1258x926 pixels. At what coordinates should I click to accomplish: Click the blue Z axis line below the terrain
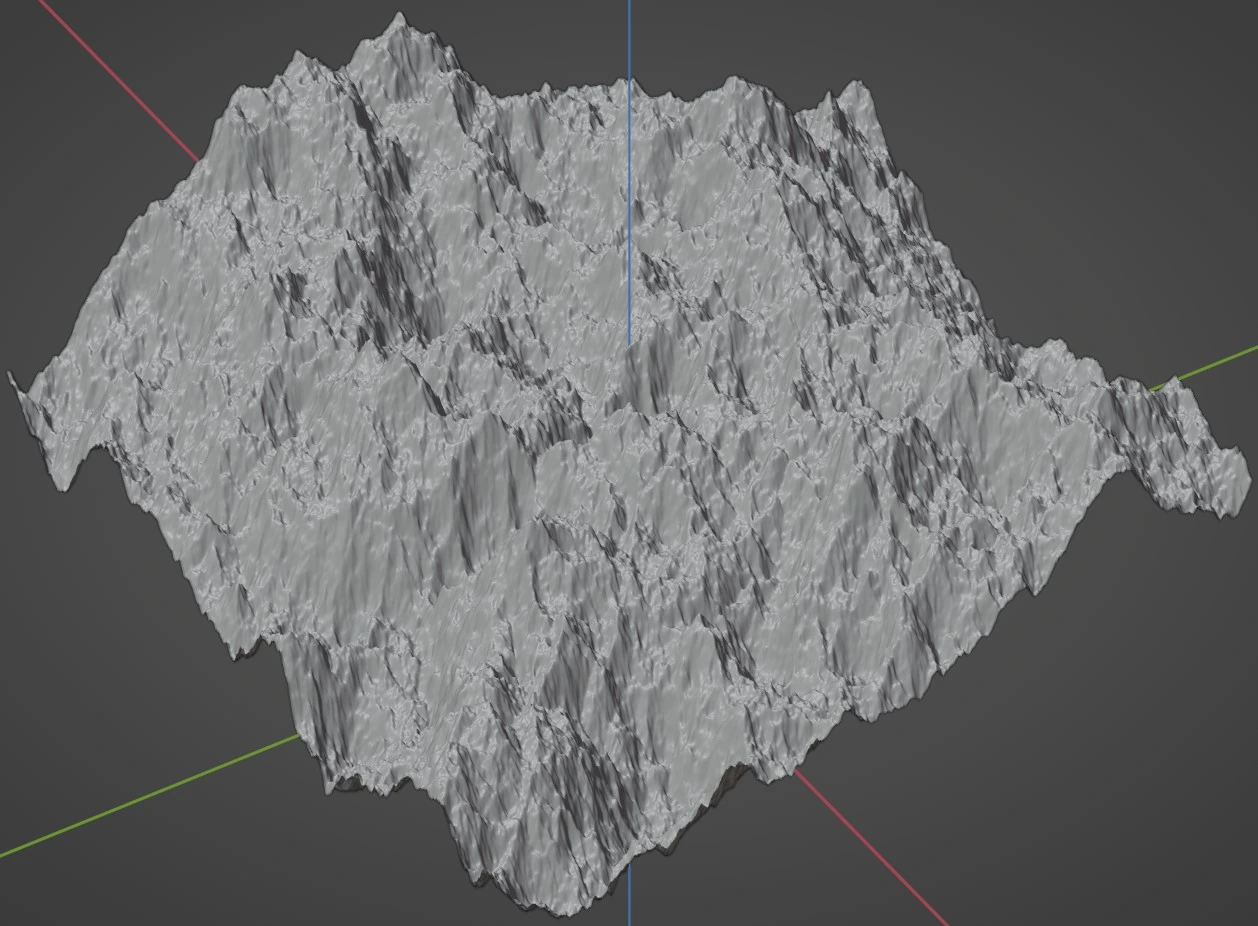click(x=629, y=900)
